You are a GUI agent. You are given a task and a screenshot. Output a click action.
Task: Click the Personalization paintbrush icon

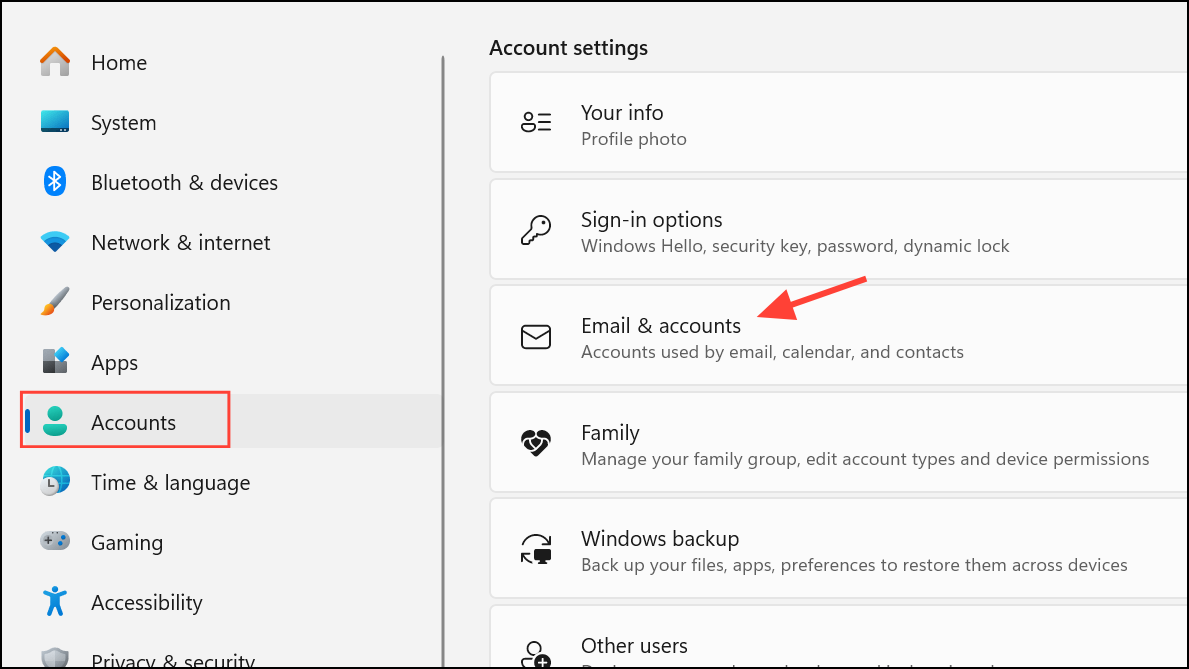point(55,301)
